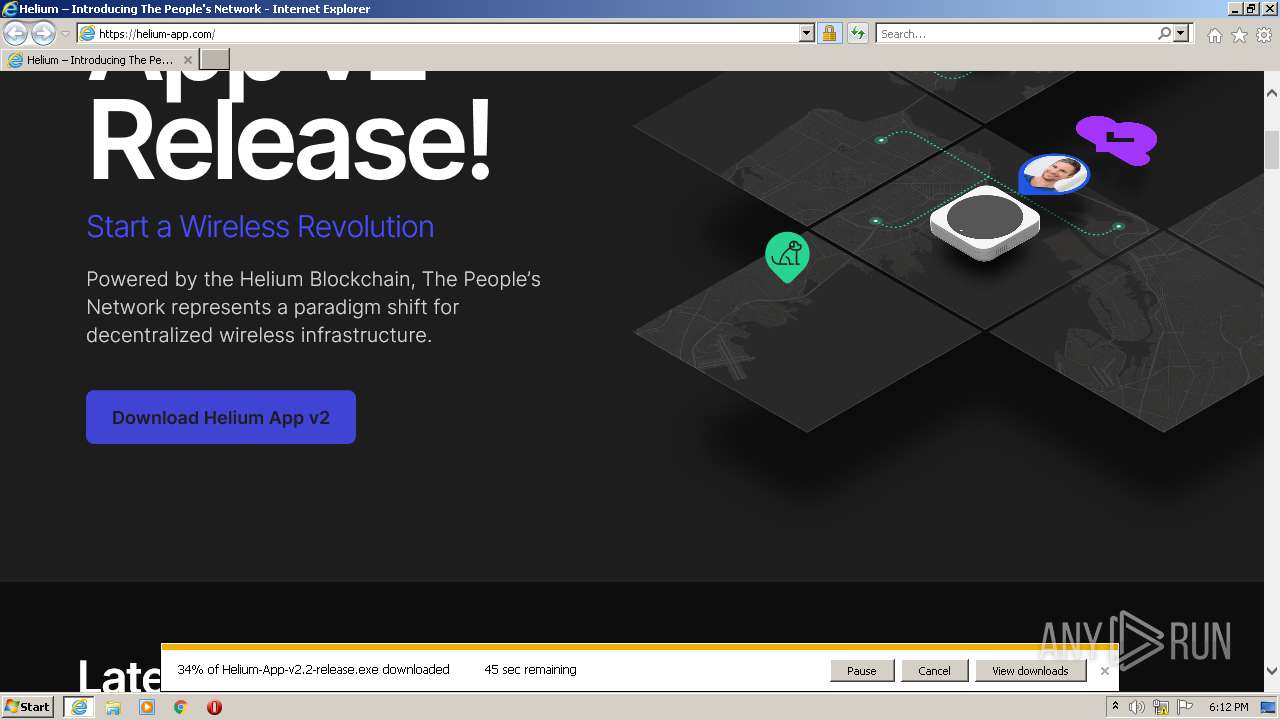Viewport: 1280px width, 720px height.
Task: Click the 6:12 PM clock
Action: coord(1228,707)
